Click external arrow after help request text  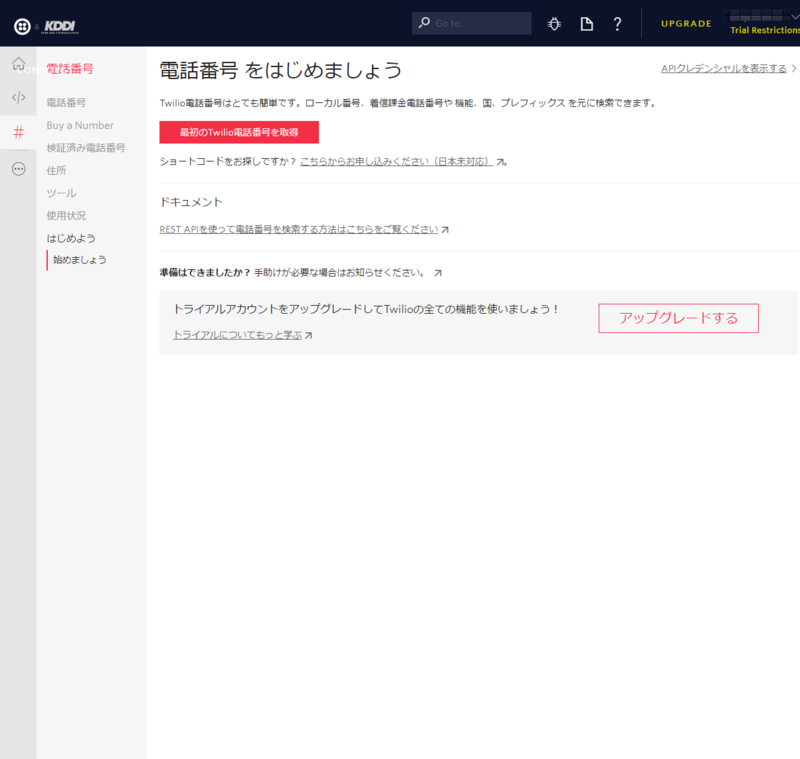(x=438, y=273)
